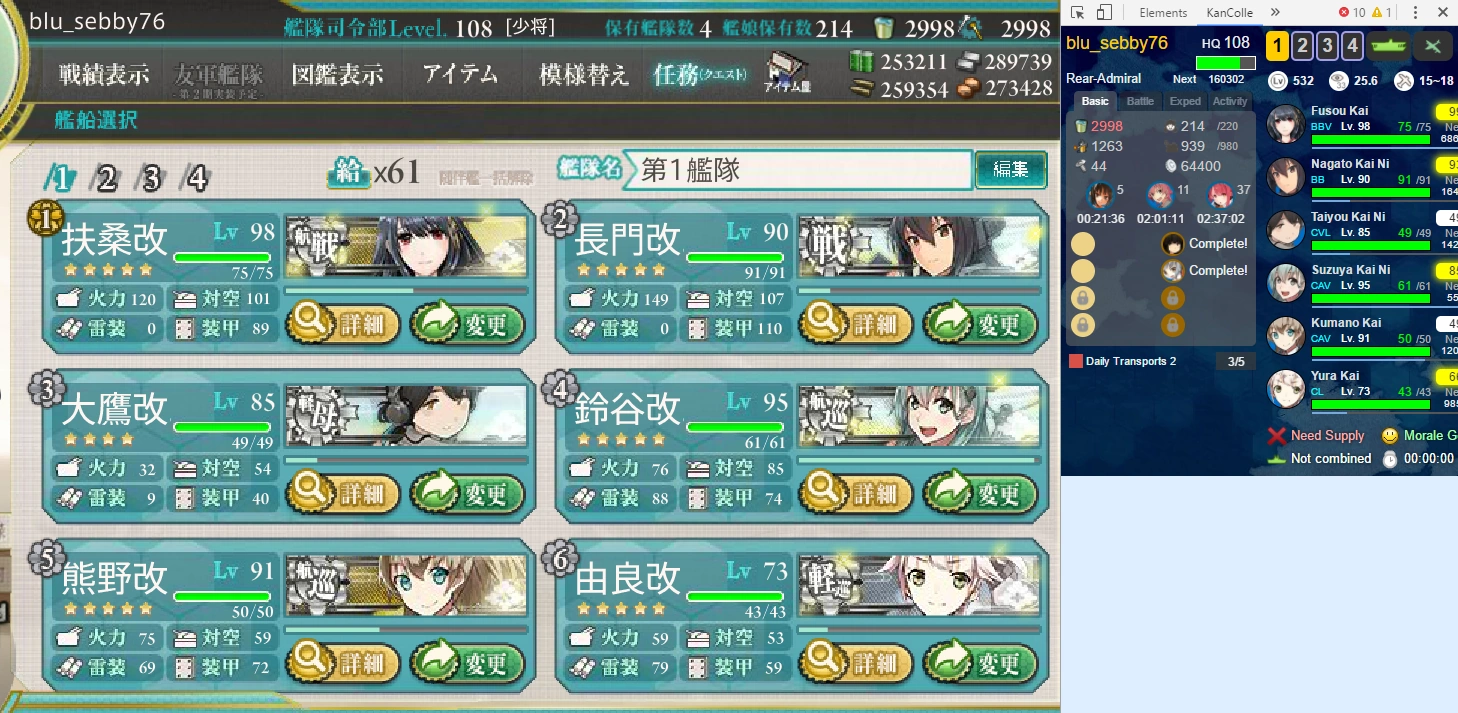
Task: Open DevTools three-dot options menu
Action: 1415,13
